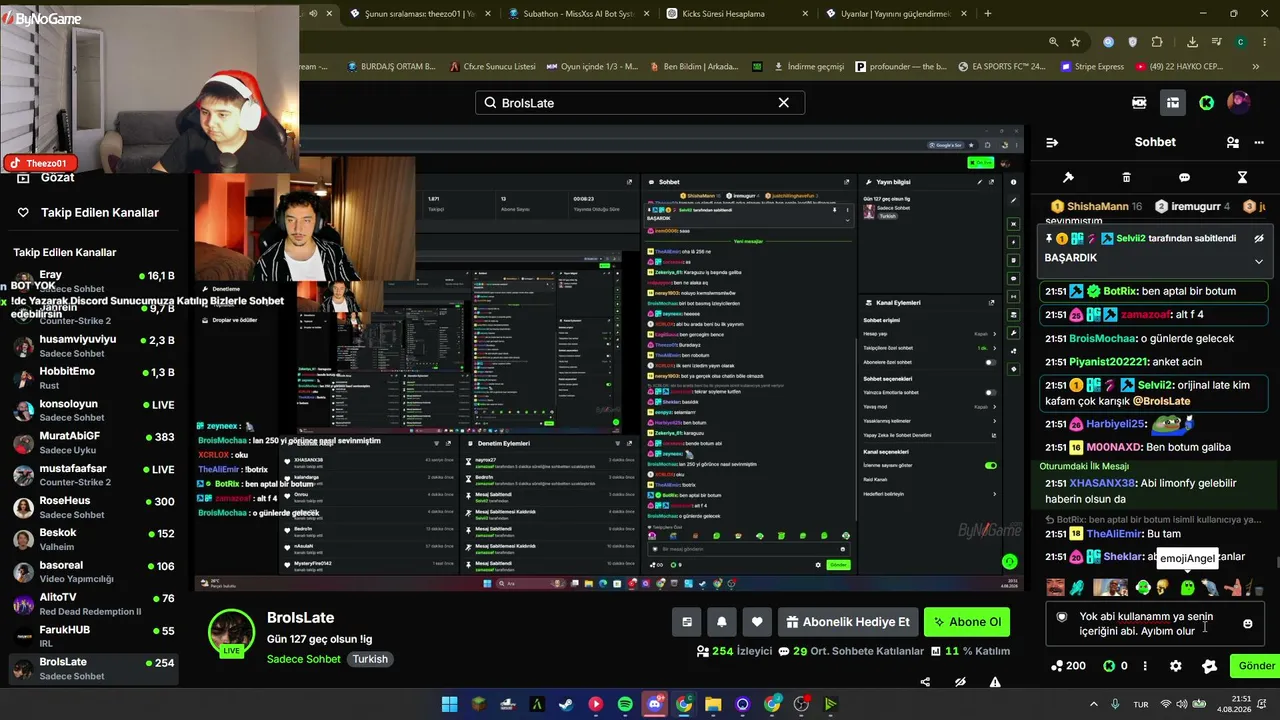Click the Turkish language tag
1280x720 pixels.
(370, 659)
